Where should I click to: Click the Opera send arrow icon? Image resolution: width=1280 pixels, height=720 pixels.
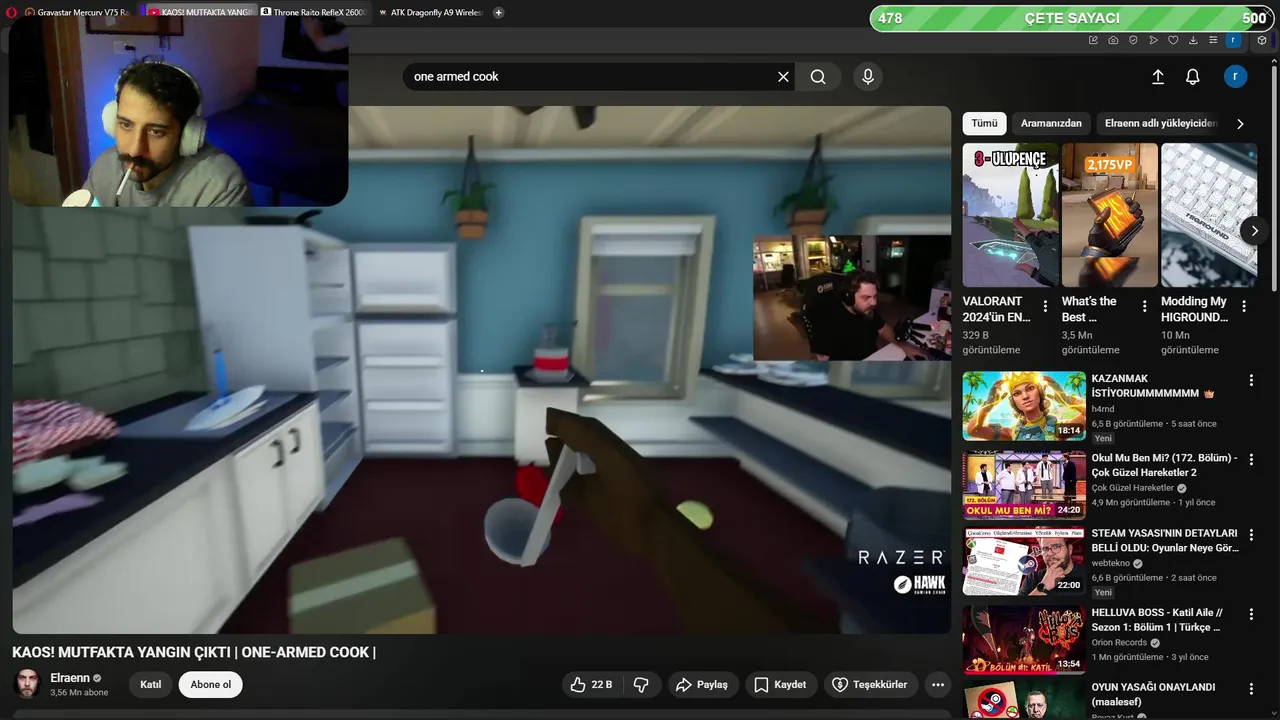(x=1153, y=40)
